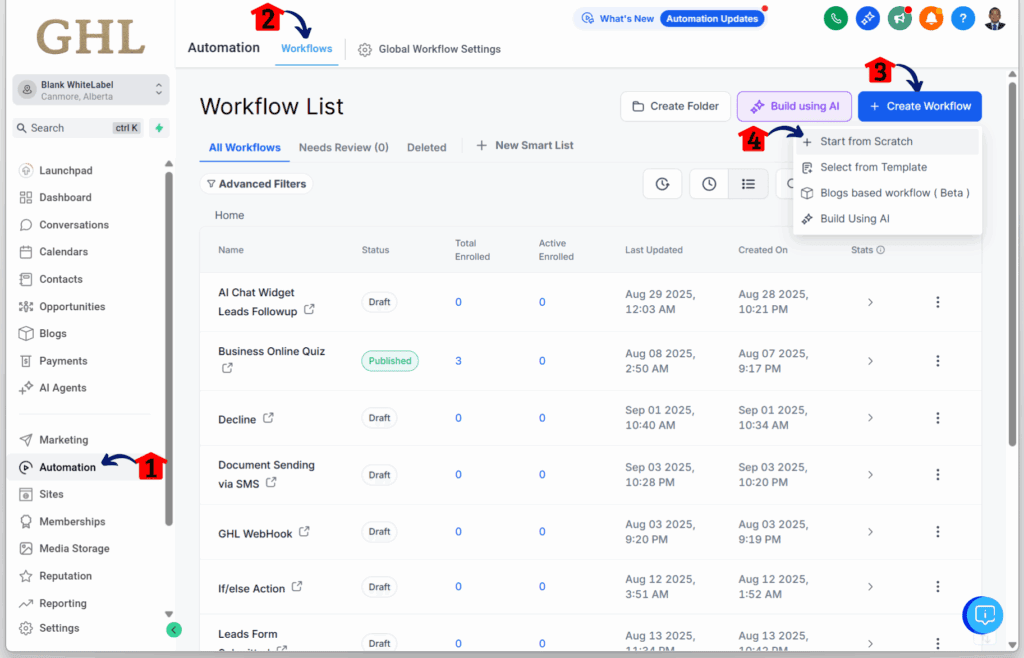
Task: Open external link icon for Document Sending via SMS
Action: tap(271, 482)
